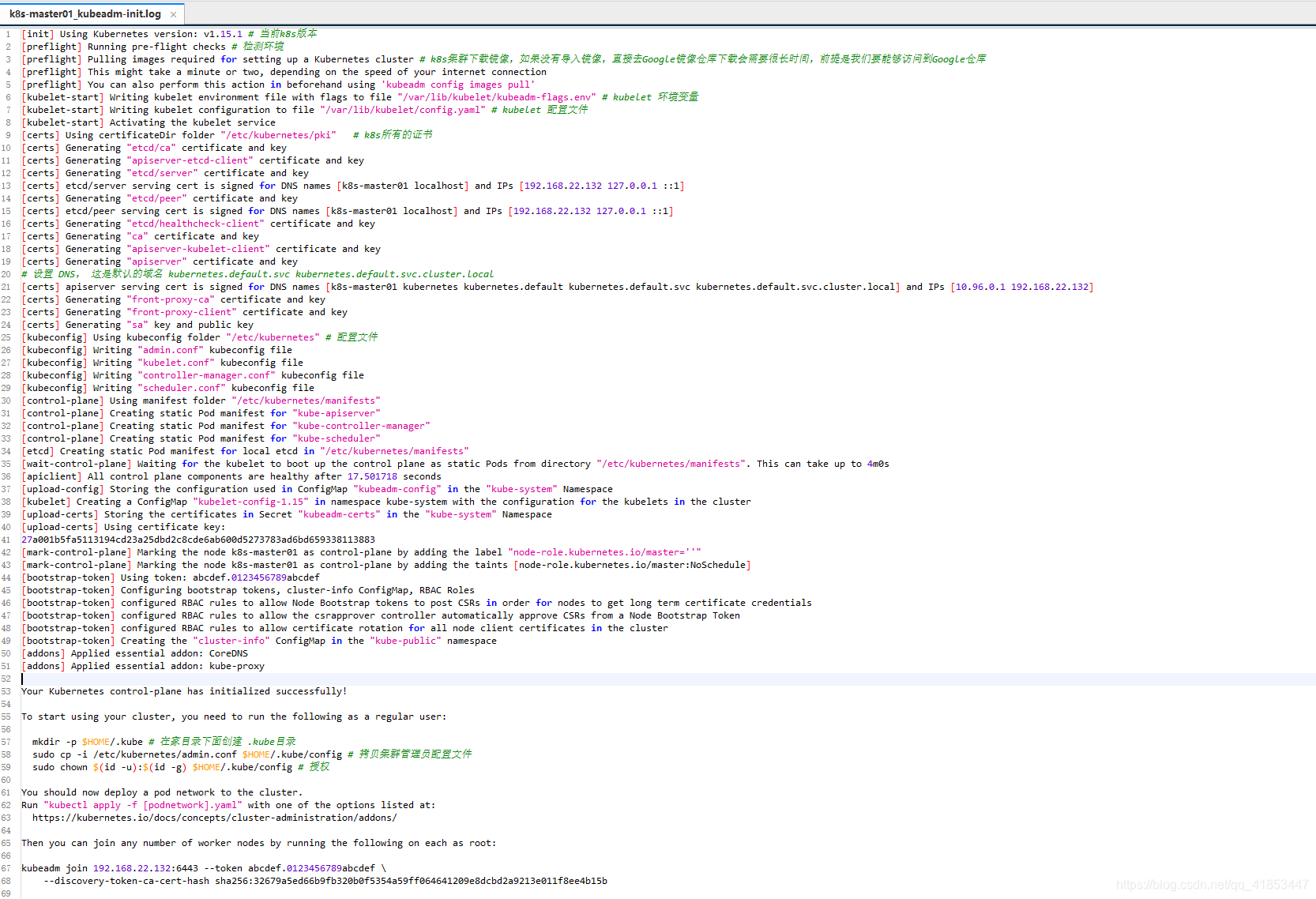The height and width of the screenshot is (899, 1316).
Task: Click "front-proxy-client" certificate name
Action: [182, 312]
